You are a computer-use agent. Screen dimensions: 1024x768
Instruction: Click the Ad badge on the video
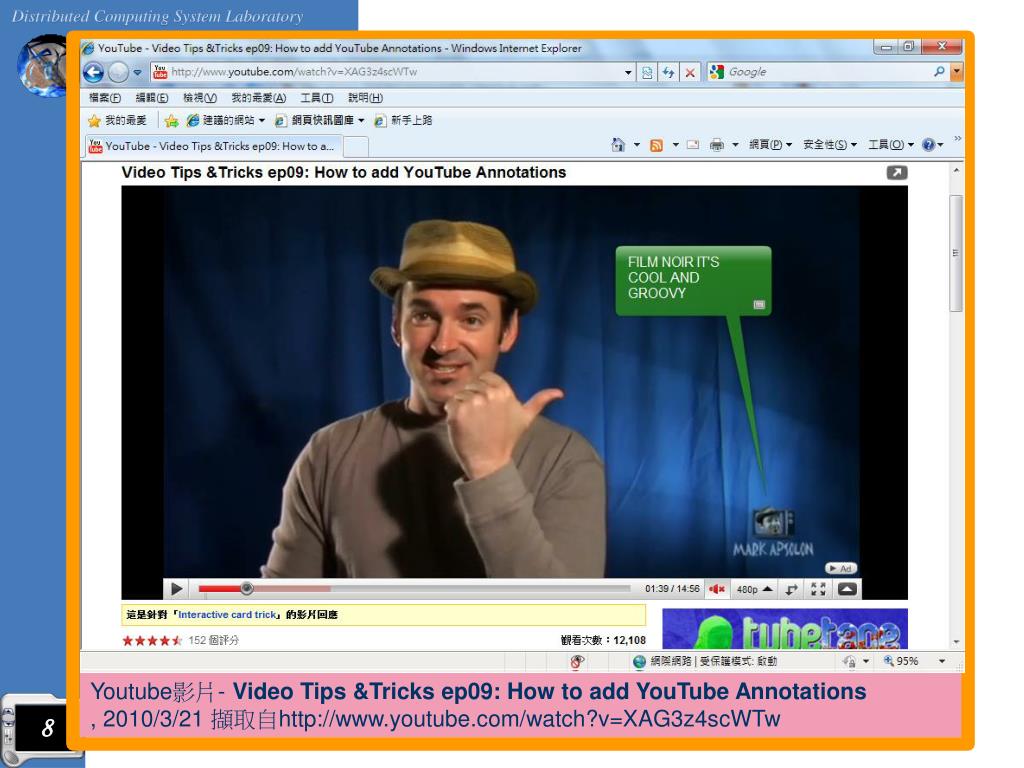click(841, 568)
